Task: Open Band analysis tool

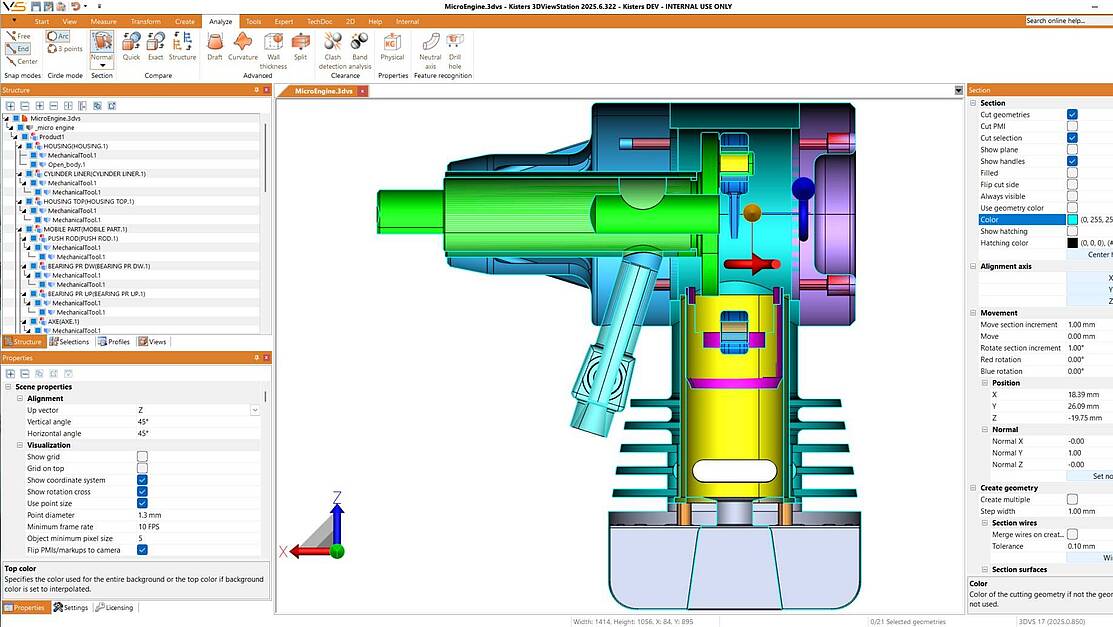Action: click(360, 42)
